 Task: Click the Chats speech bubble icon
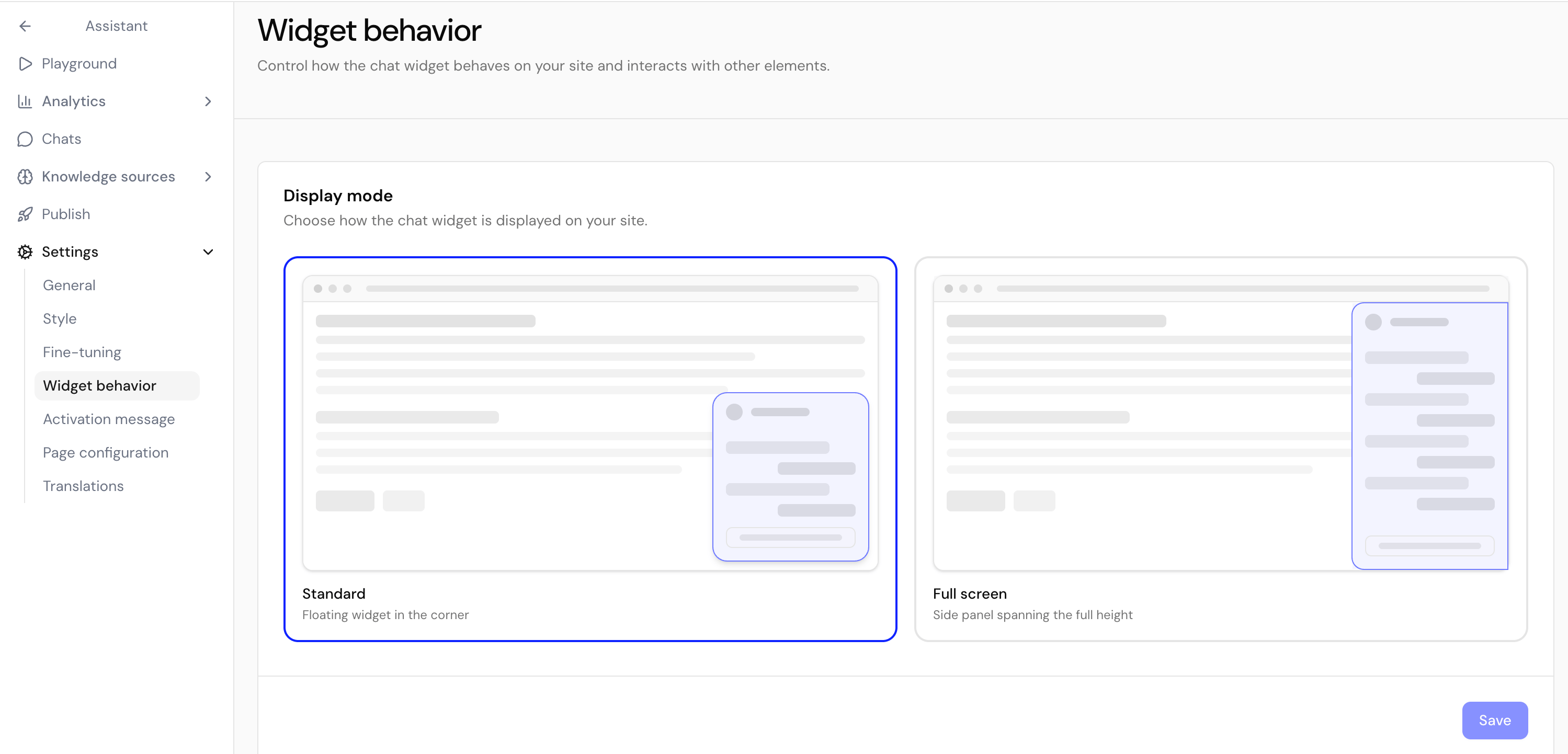25,140
